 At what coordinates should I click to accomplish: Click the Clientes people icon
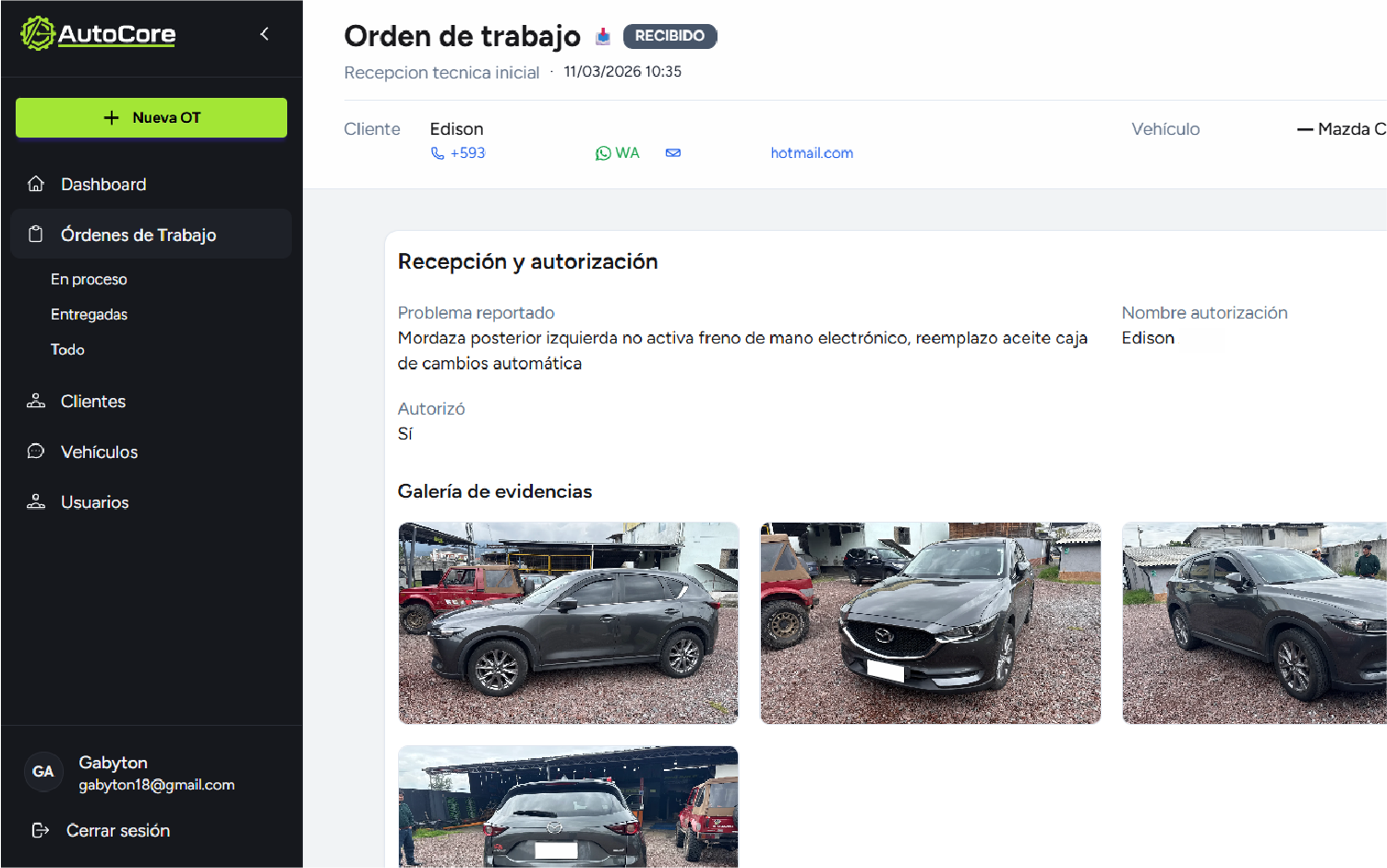(36, 401)
